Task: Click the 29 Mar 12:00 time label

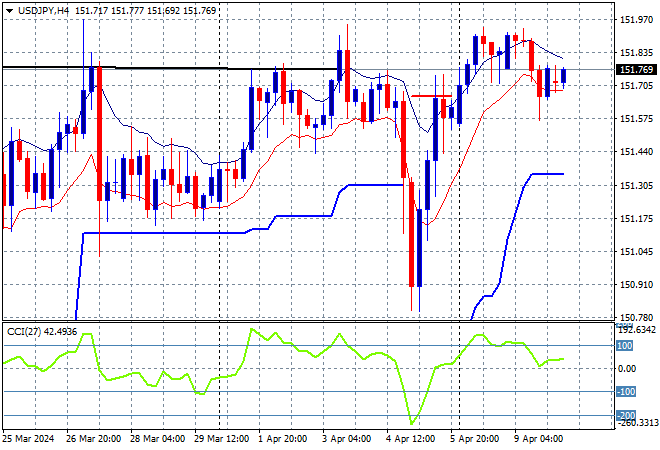Action: point(221,439)
